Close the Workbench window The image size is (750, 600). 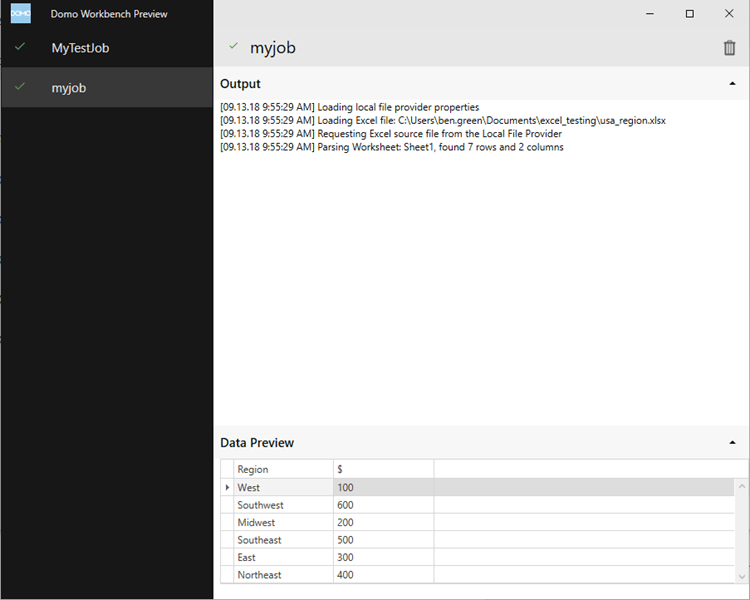click(729, 13)
